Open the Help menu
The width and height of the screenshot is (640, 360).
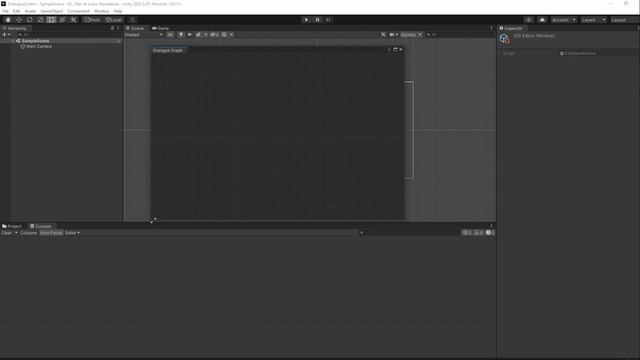(118, 11)
